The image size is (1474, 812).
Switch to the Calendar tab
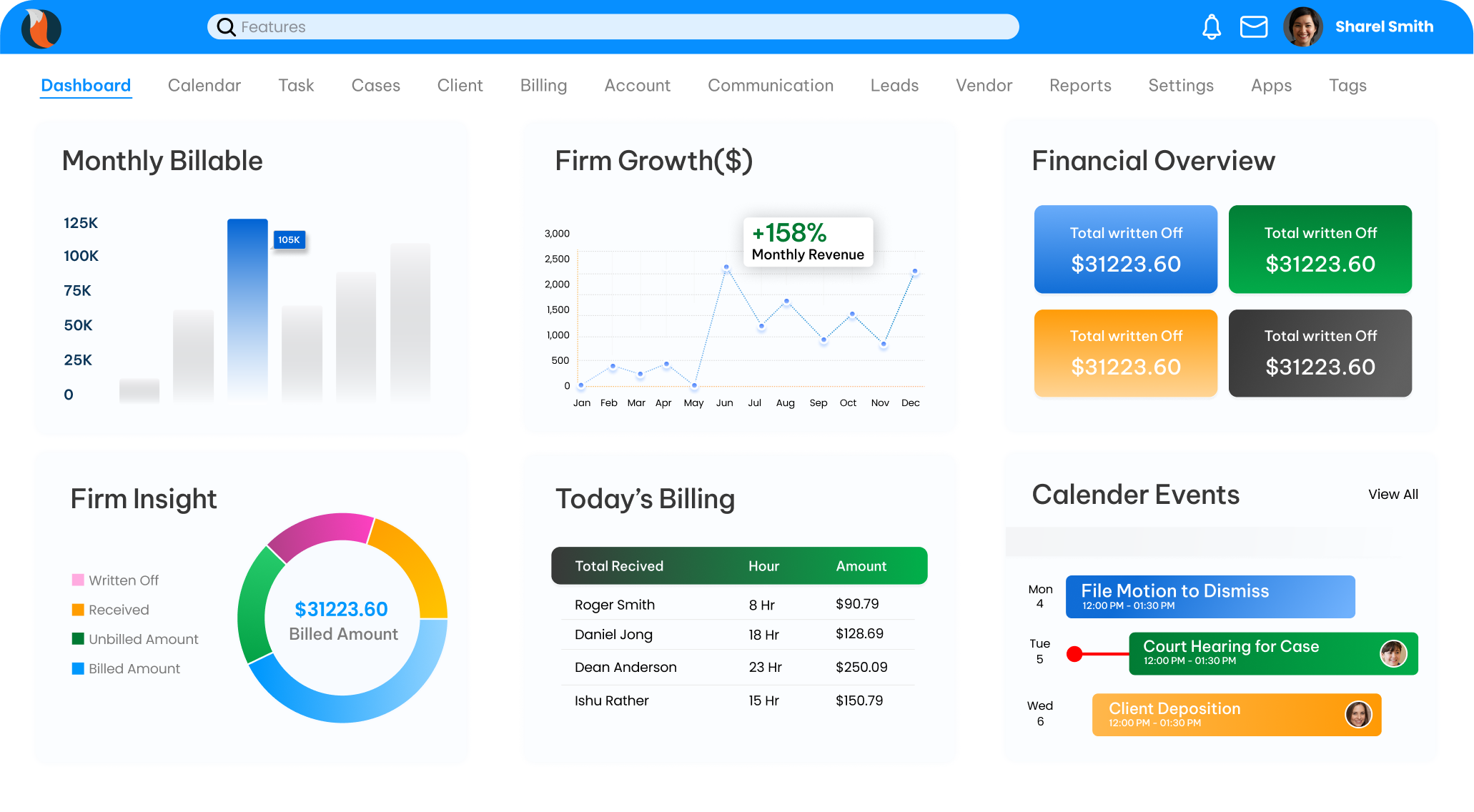[204, 86]
